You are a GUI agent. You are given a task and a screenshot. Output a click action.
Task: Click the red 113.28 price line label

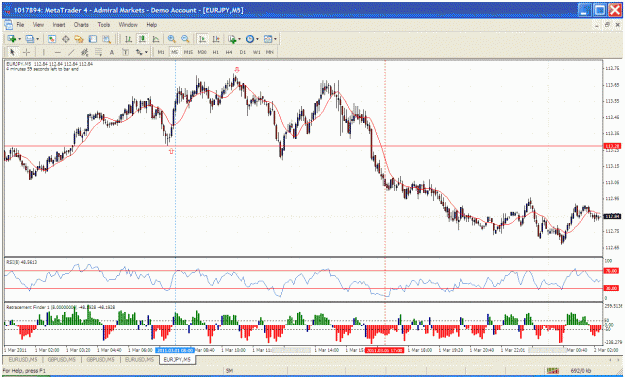coord(612,146)
